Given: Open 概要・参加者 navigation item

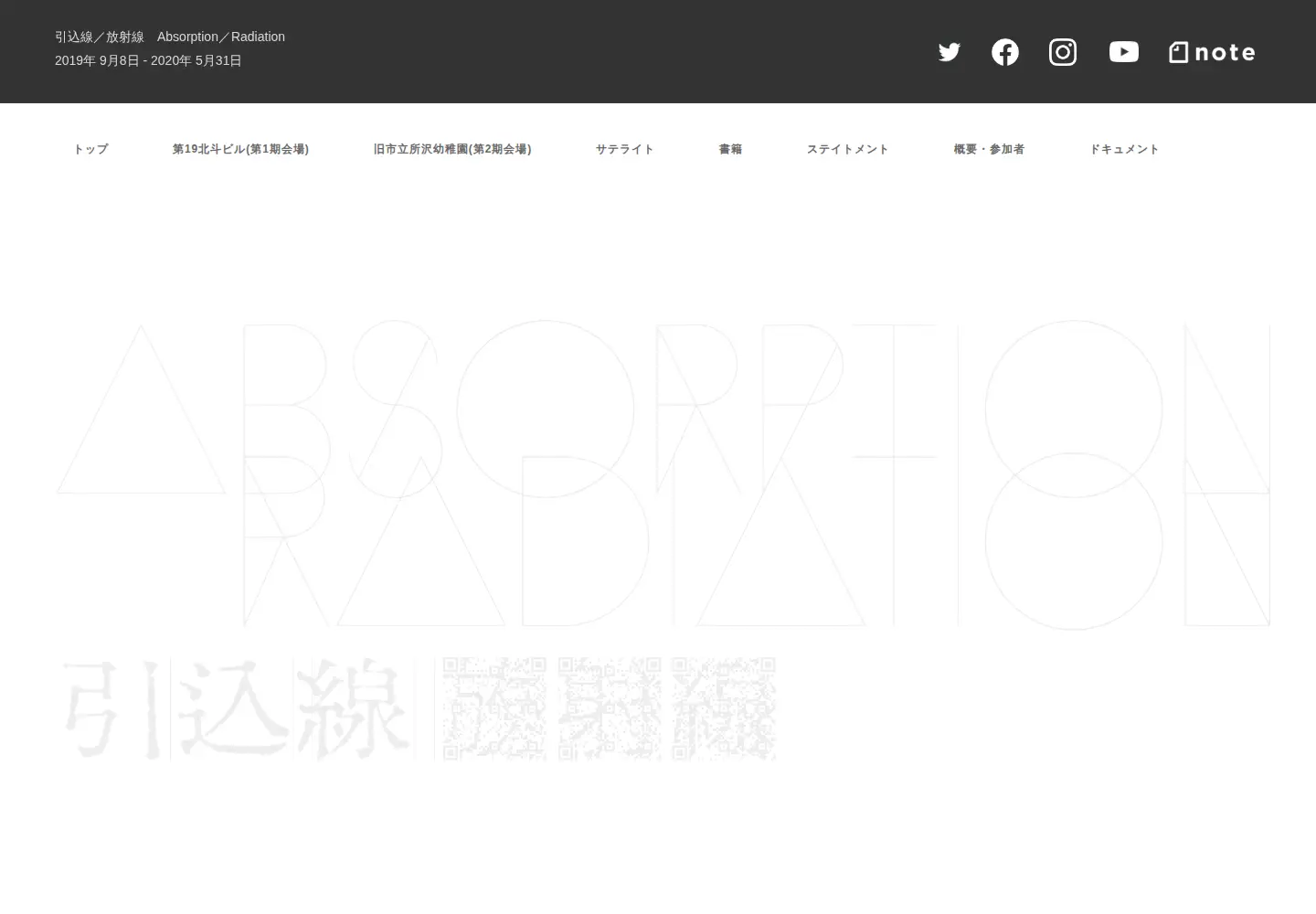Looking at the screenshot, I should [x=989, y=149].
